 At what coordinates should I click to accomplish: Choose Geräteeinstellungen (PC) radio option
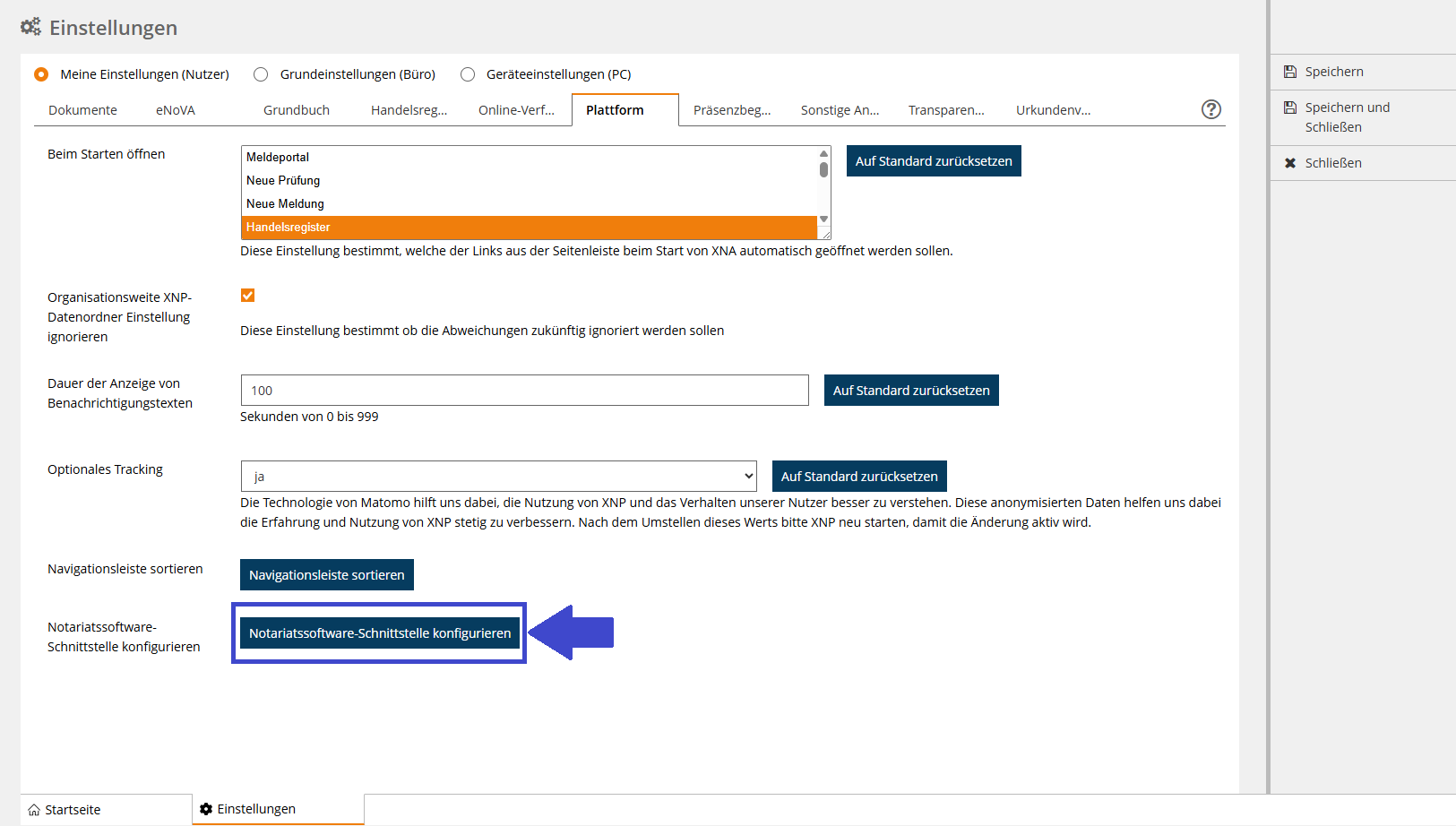[x=468, y=74]
